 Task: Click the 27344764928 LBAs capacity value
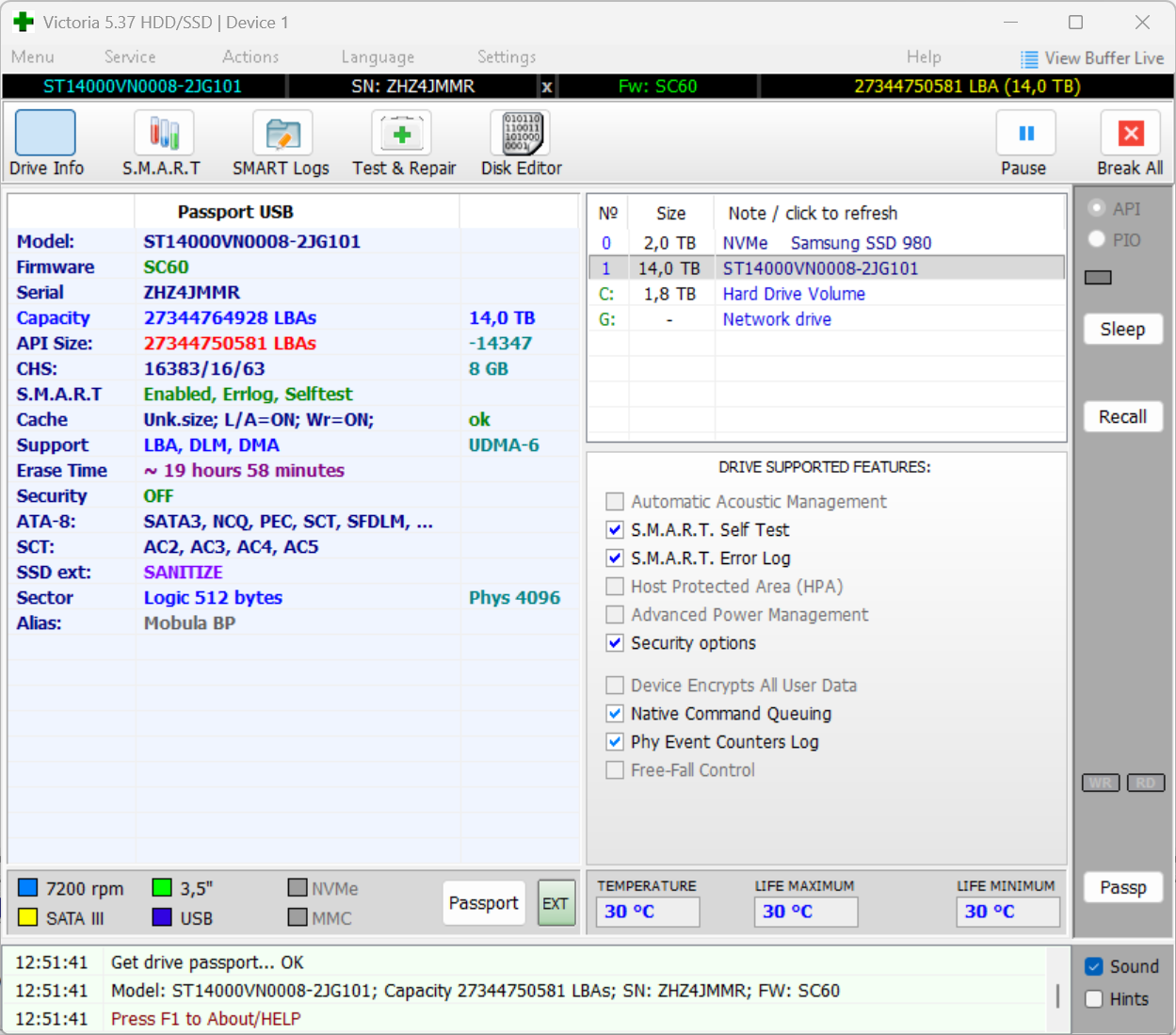point(230,317)
